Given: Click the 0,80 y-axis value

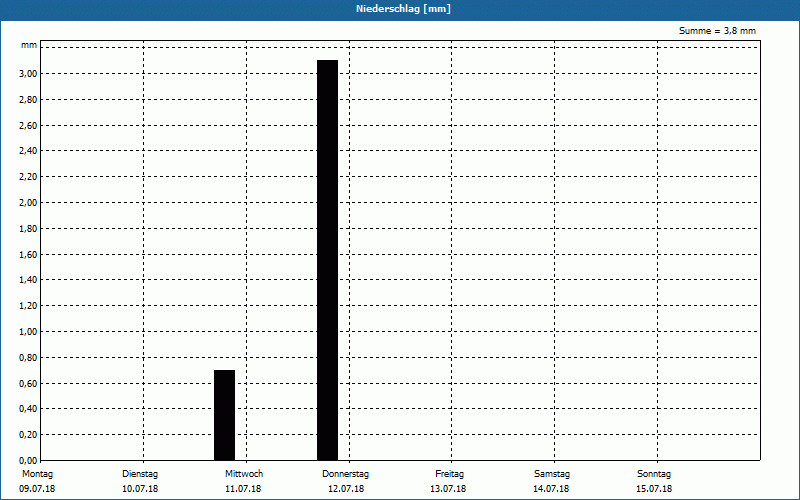Looking at the screenshot, I should pos(28,358).
